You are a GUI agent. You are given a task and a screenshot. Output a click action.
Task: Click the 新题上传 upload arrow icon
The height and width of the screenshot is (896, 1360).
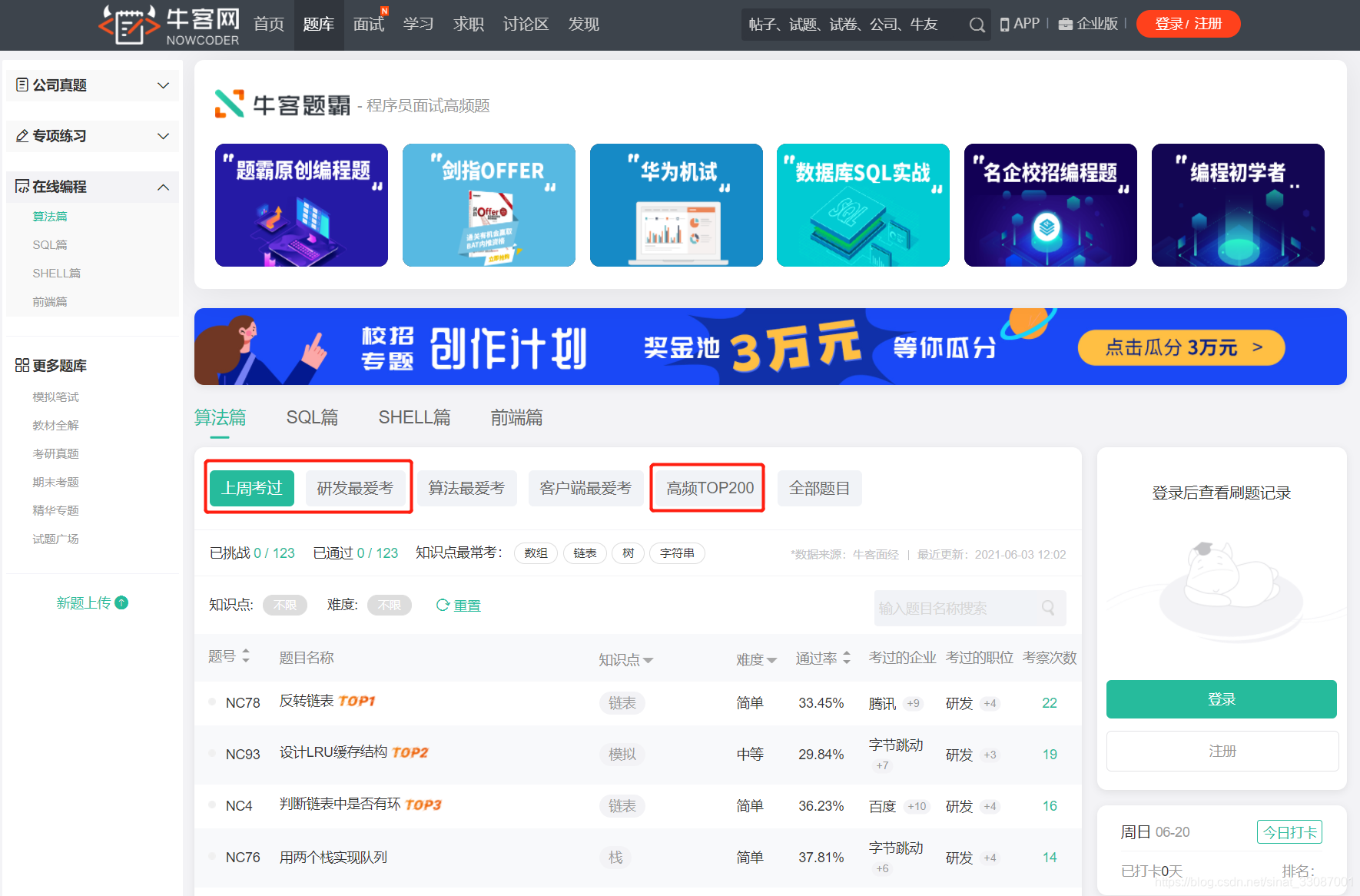click(x=121, y=602)
